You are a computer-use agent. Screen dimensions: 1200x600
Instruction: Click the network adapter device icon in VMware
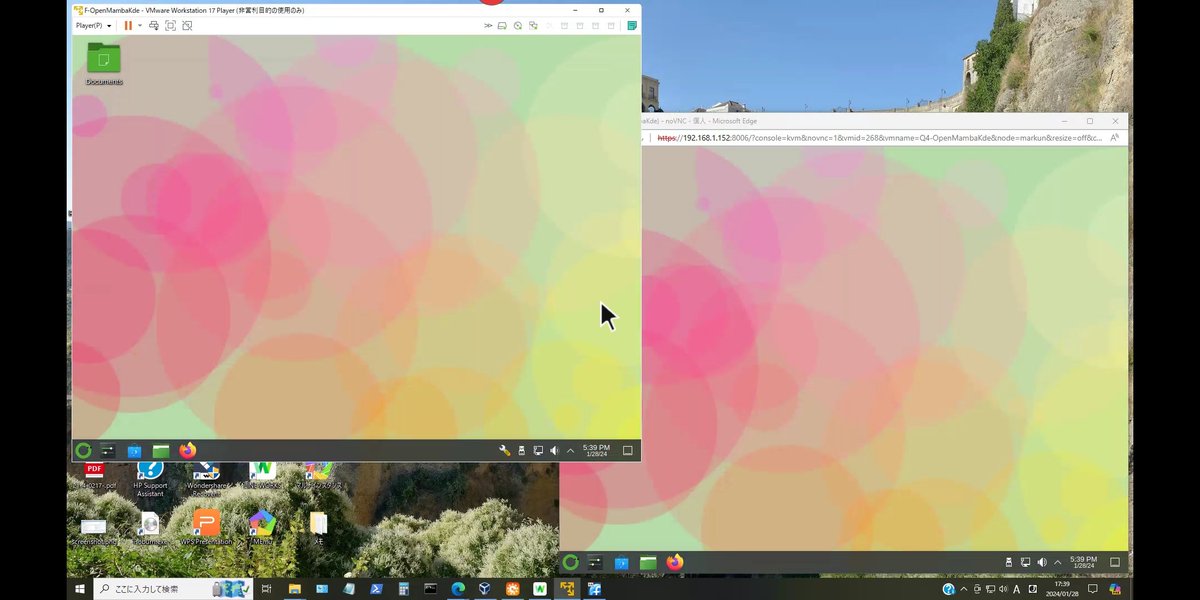[x=534, y=25]
